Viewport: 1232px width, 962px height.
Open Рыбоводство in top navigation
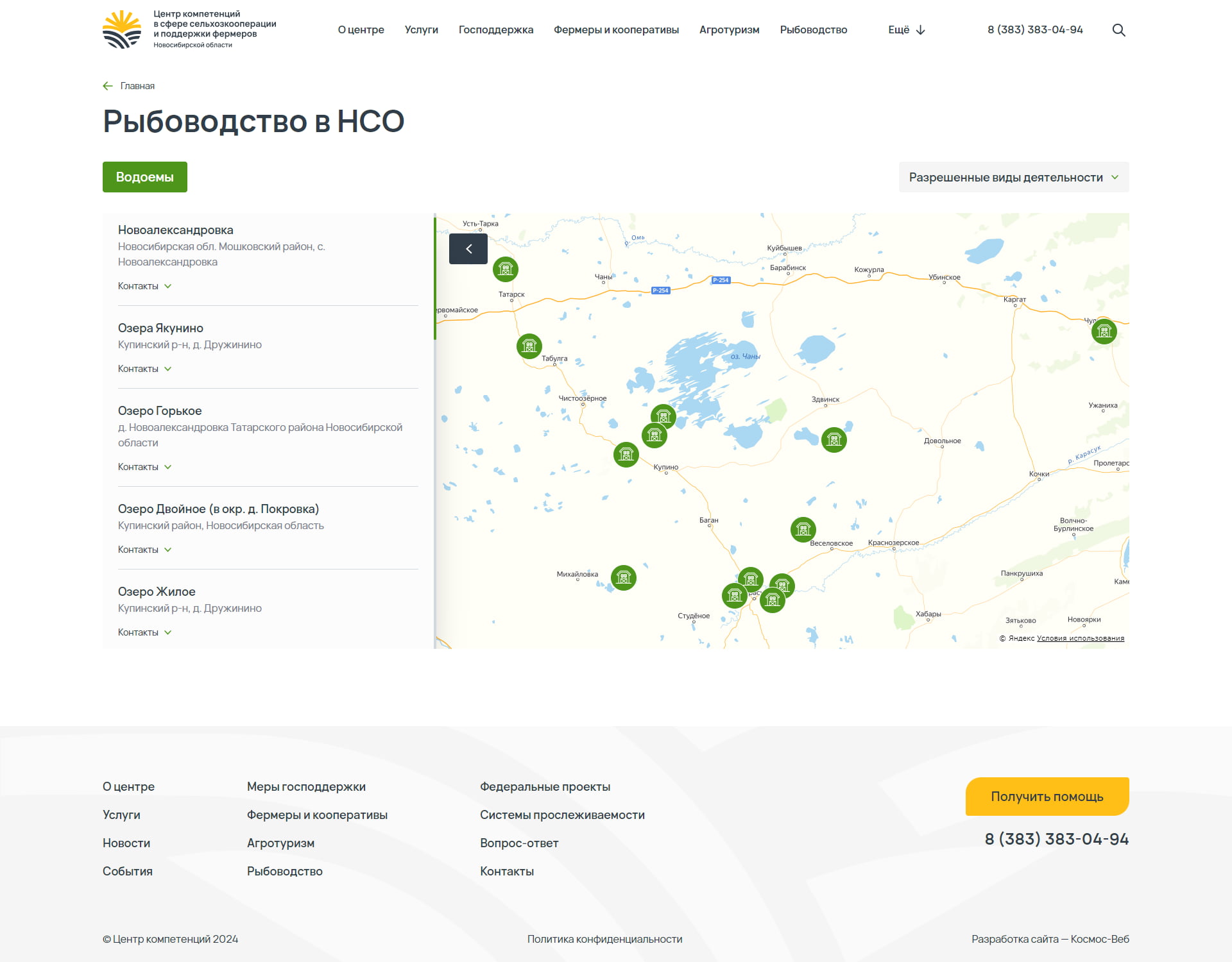(x=814, y=30)
